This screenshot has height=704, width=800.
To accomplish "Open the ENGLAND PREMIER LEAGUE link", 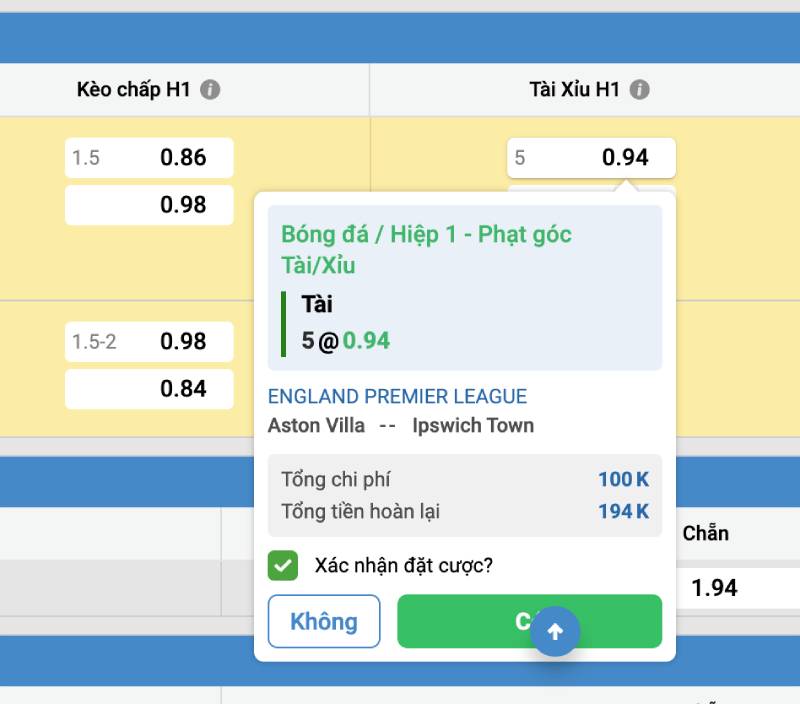I will click(397, 397).
